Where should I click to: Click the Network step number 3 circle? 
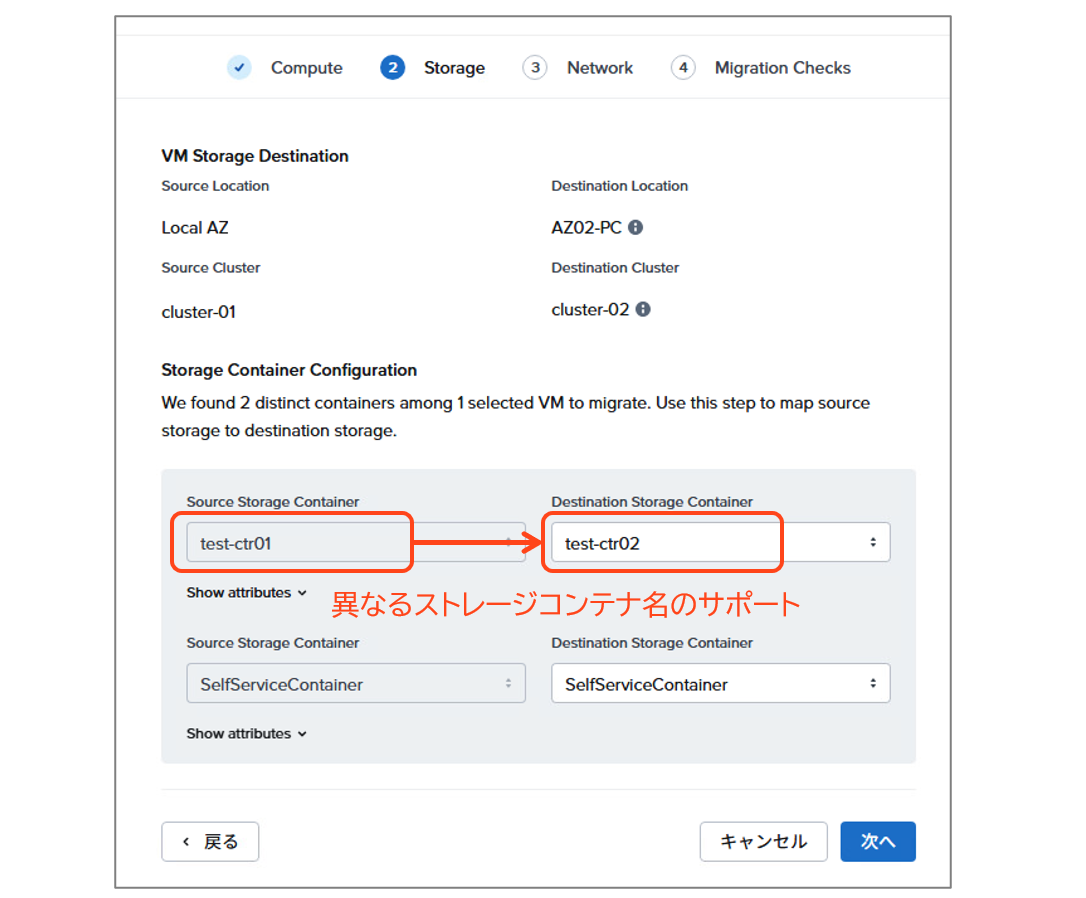point(535,68)
